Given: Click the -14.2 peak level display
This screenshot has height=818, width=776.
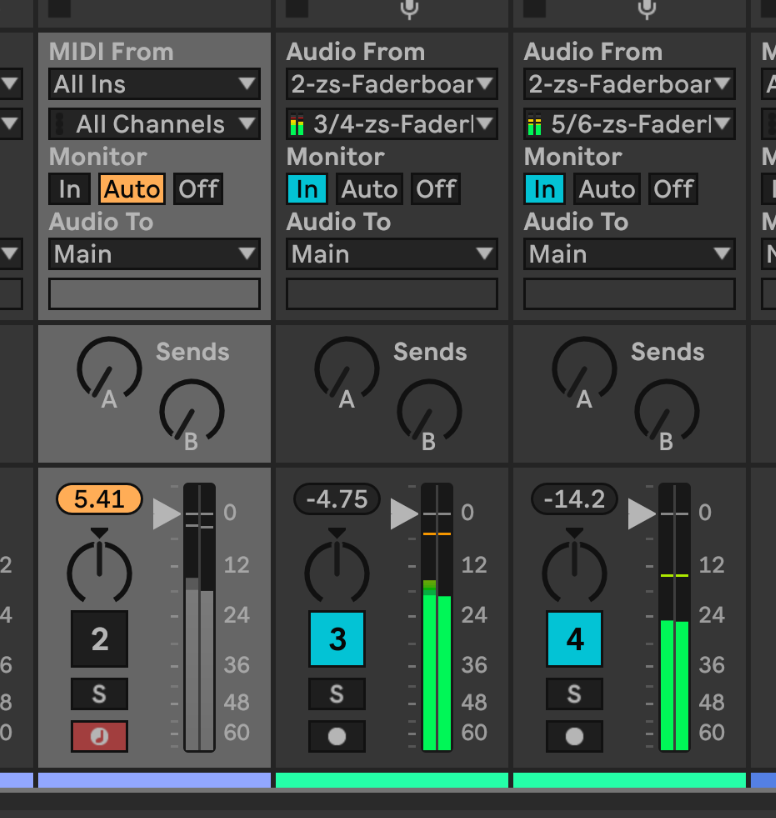Looking at the screenshot, I should coord(574,499).
